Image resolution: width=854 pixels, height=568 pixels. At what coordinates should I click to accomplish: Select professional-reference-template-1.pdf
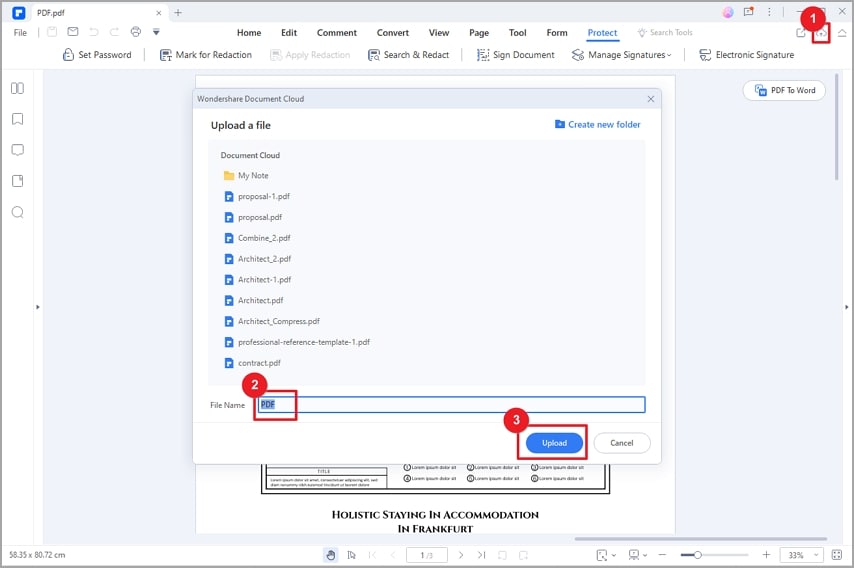[297, 342]
